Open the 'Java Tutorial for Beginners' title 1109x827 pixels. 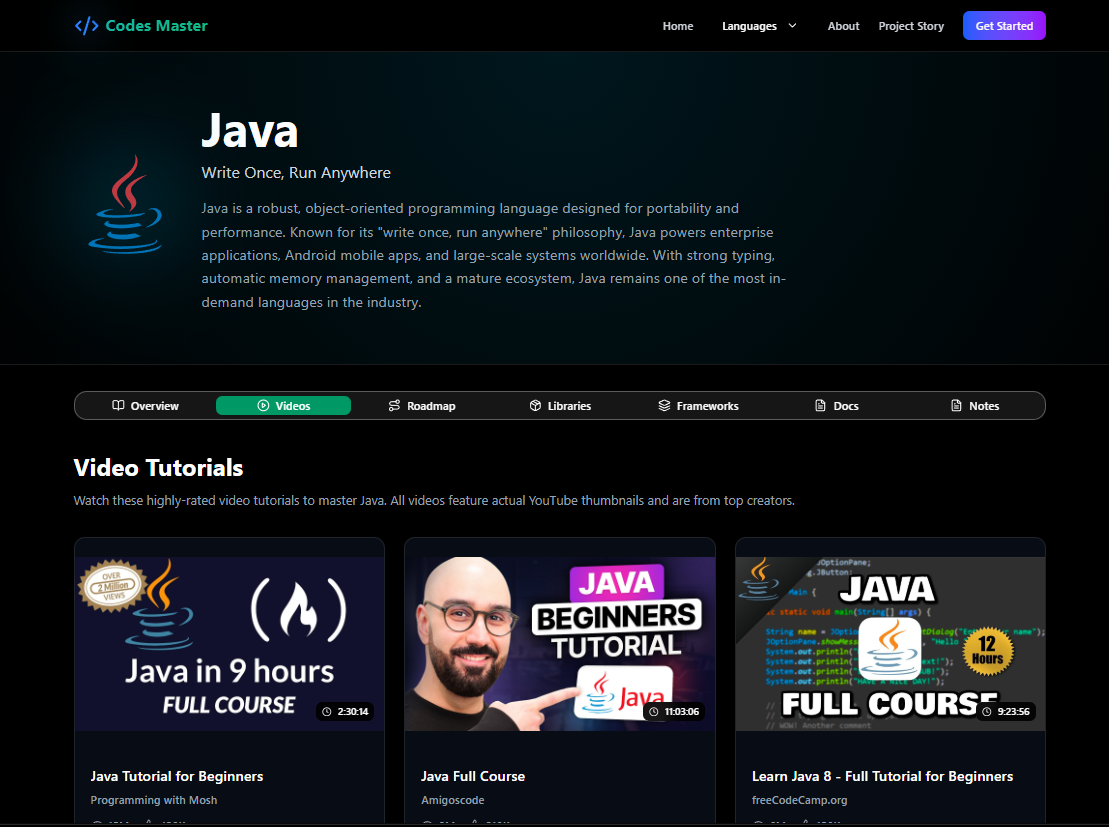tap(177, 776)
